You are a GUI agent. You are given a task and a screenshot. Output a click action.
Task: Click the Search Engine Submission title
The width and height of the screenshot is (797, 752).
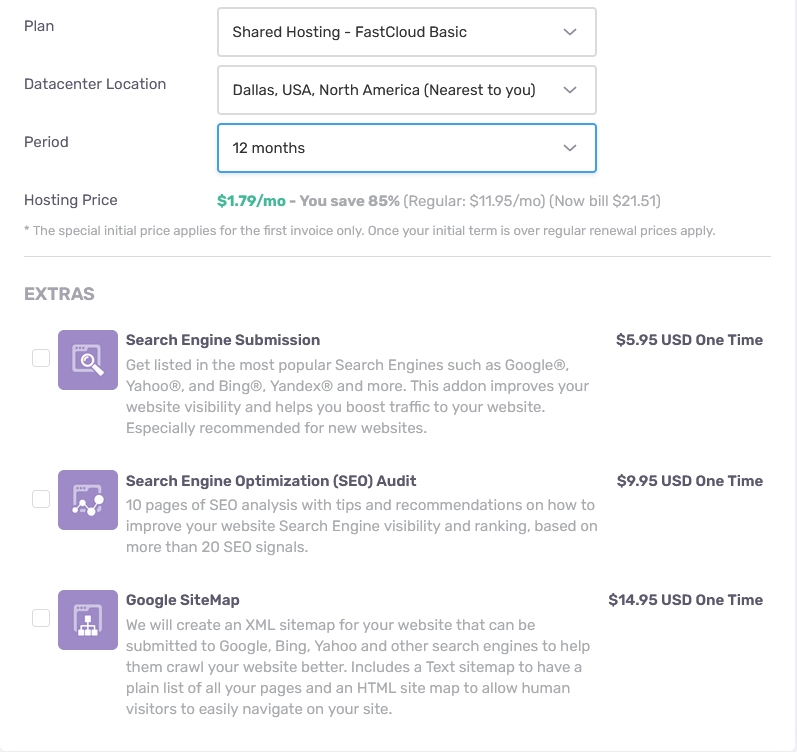coord(223,340)
